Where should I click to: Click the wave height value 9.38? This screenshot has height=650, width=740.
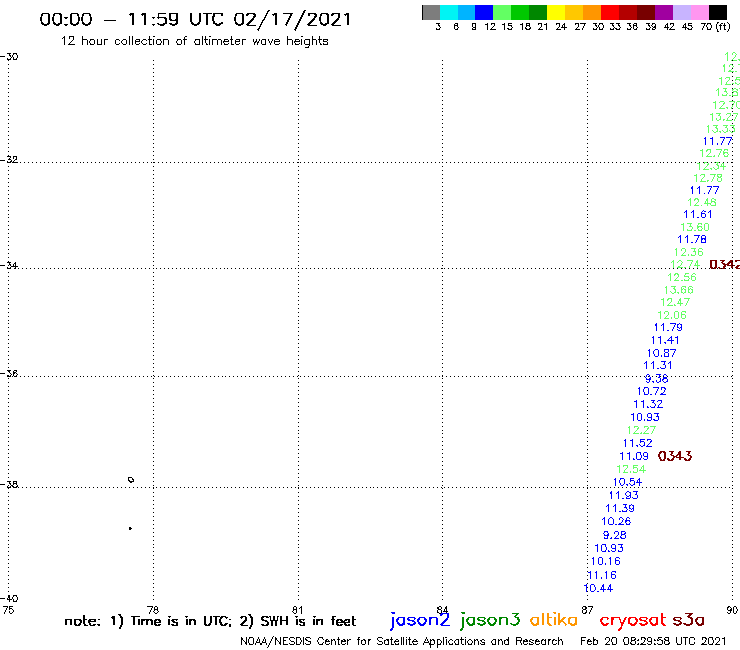point(656,379)
